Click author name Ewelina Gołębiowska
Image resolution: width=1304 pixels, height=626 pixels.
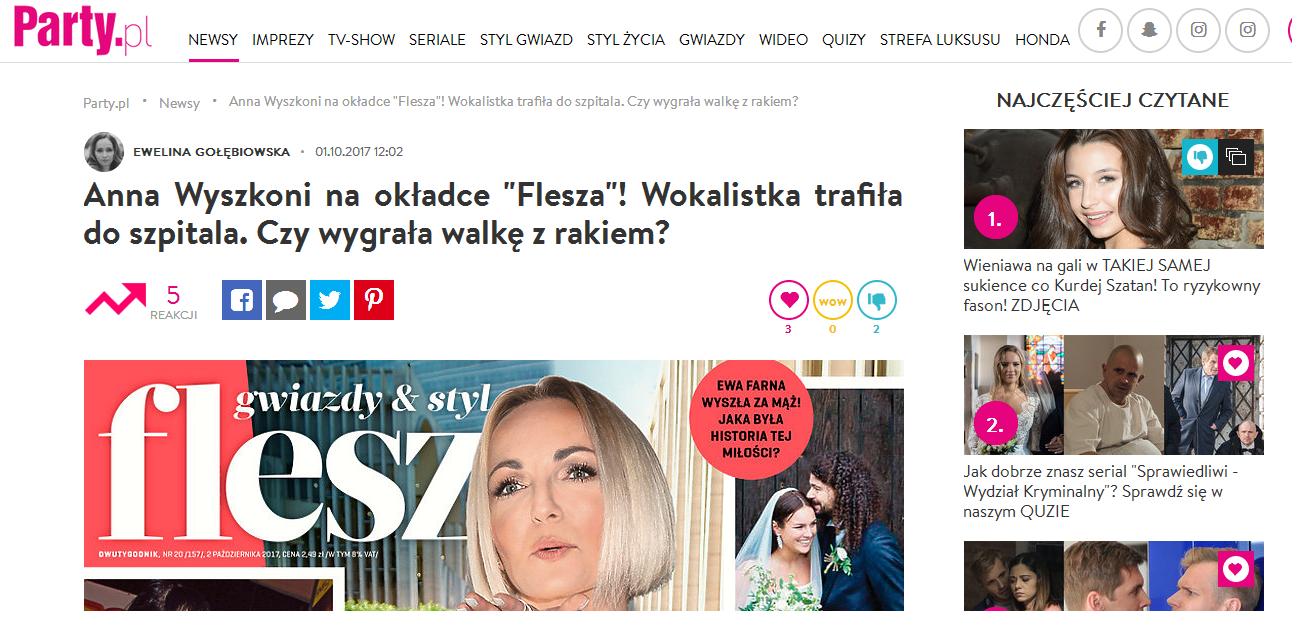pos(211,152)
